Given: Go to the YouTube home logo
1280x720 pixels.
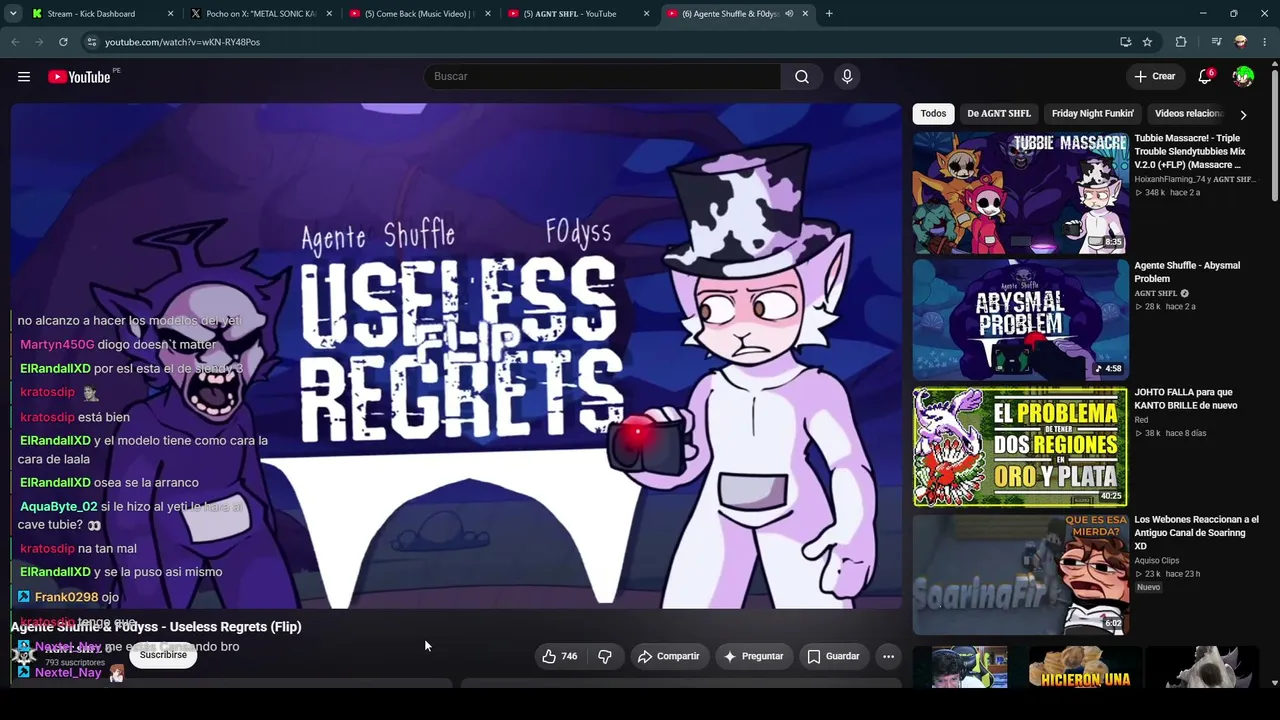Looking at the screenshot, I should pos(79,77).
